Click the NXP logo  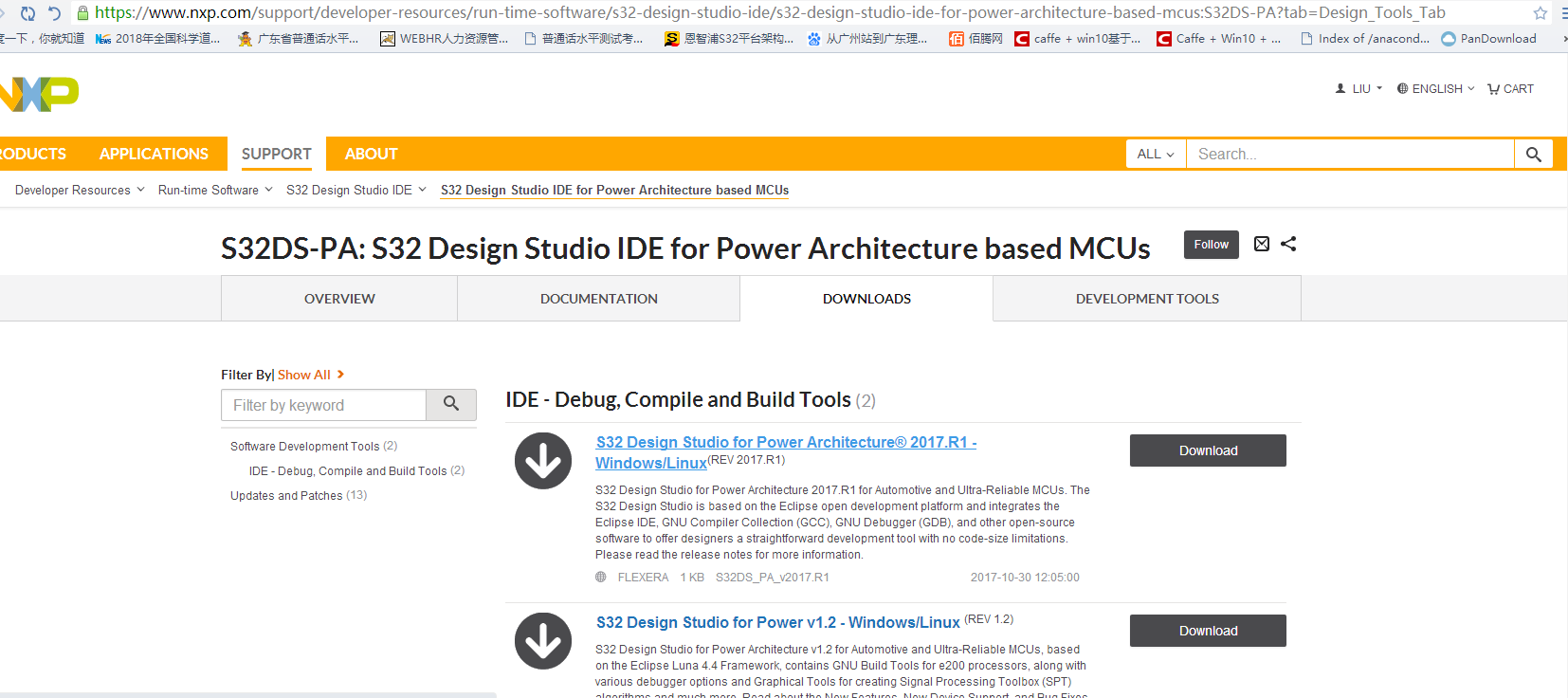pyautogui.click(x=39, y=94)
